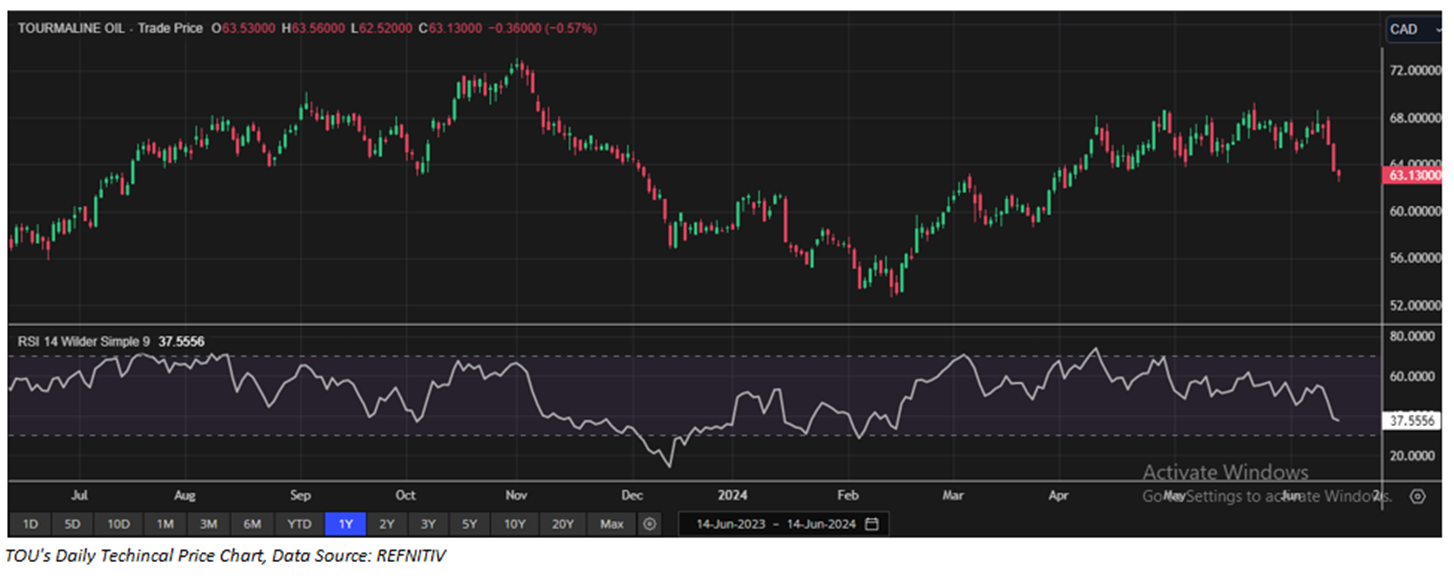This screenshot has height=578, width=1454.
Task: Select the 20Y time range
Action: tap(563, 524)
